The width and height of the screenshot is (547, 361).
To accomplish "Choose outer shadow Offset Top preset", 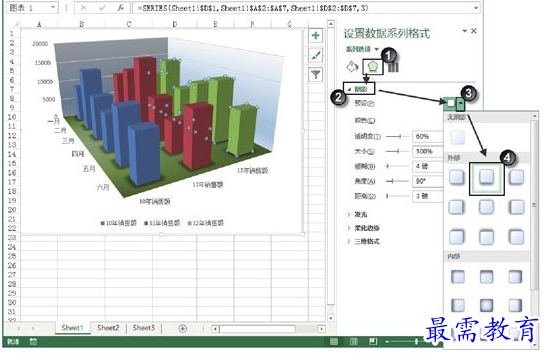I will [486, 237].
